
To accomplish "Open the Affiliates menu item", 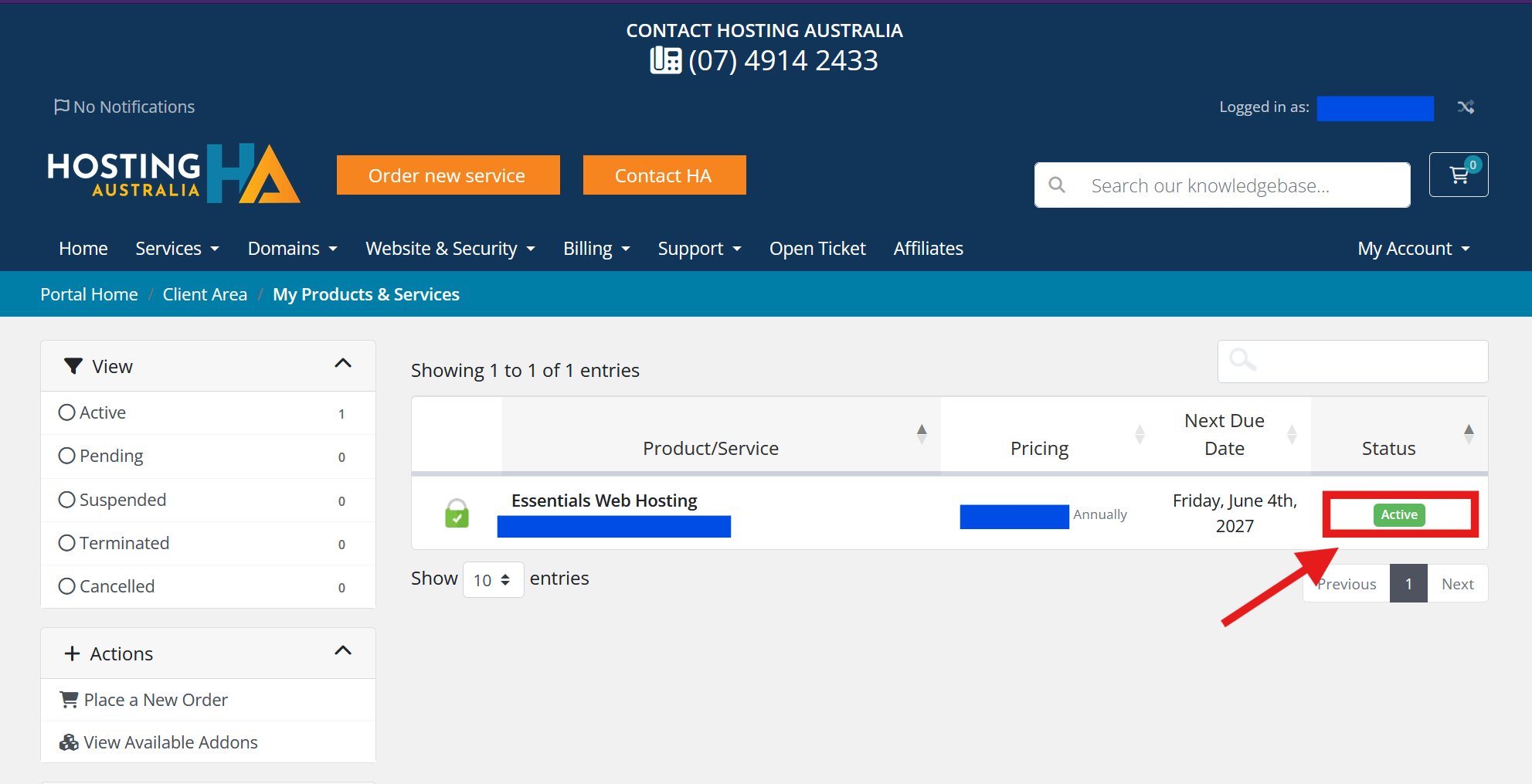I will tap(929, 249).
